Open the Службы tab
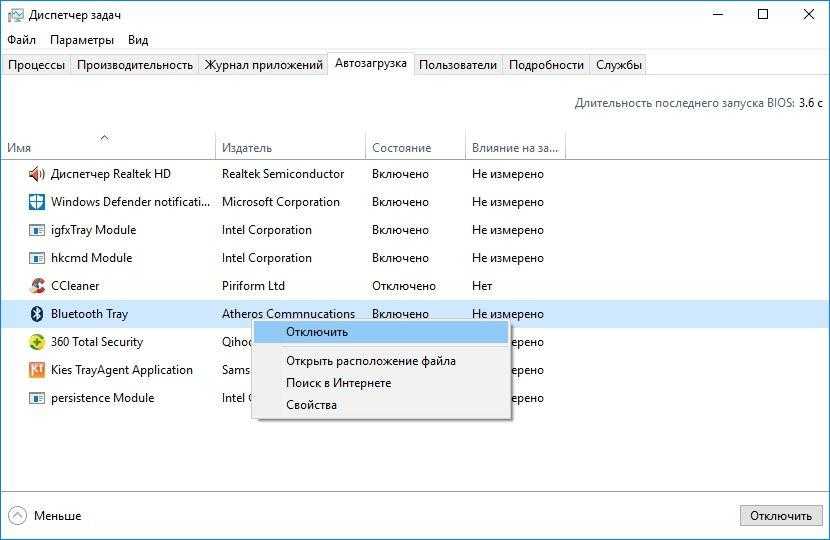 coord(619,65)
